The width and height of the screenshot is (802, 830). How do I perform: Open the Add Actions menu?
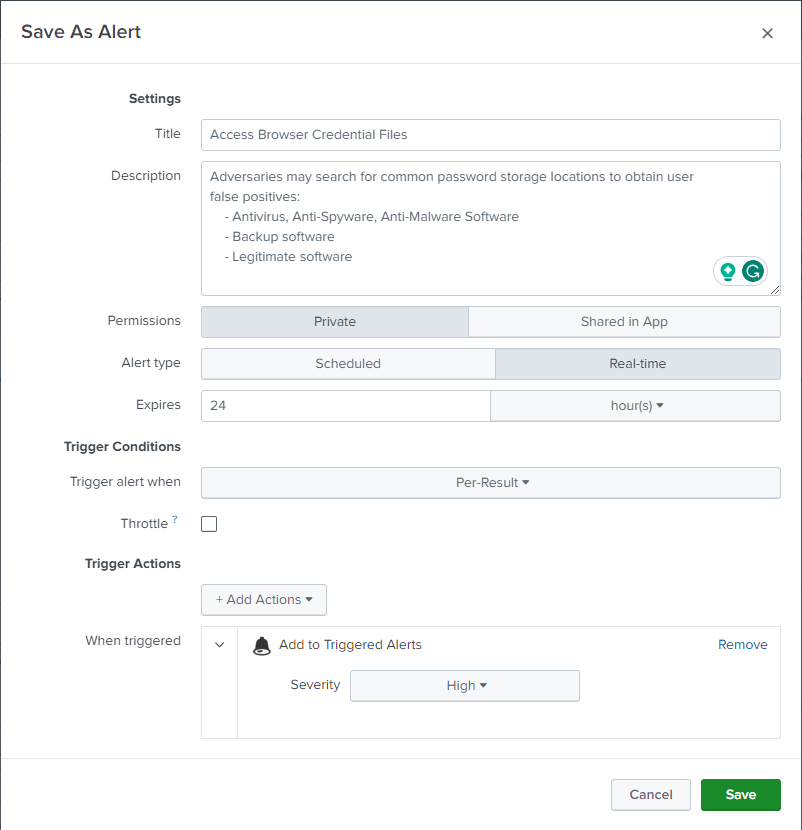(x=263, y=599)
